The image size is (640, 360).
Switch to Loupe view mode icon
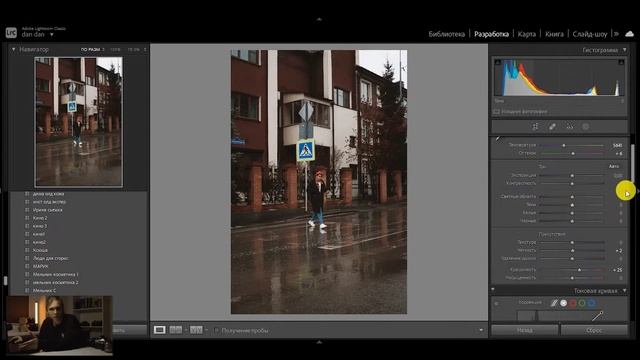click(x=160, y=330)
